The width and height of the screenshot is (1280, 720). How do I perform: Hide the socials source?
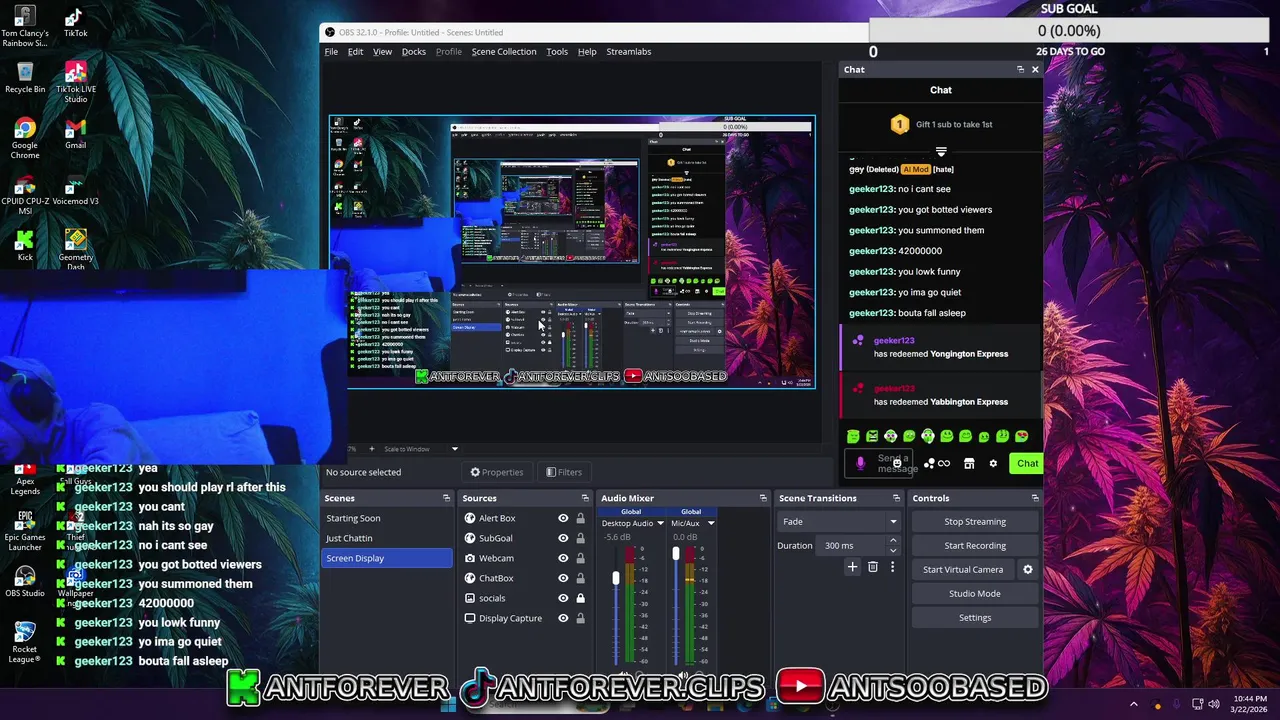click(x=563, y=598)
